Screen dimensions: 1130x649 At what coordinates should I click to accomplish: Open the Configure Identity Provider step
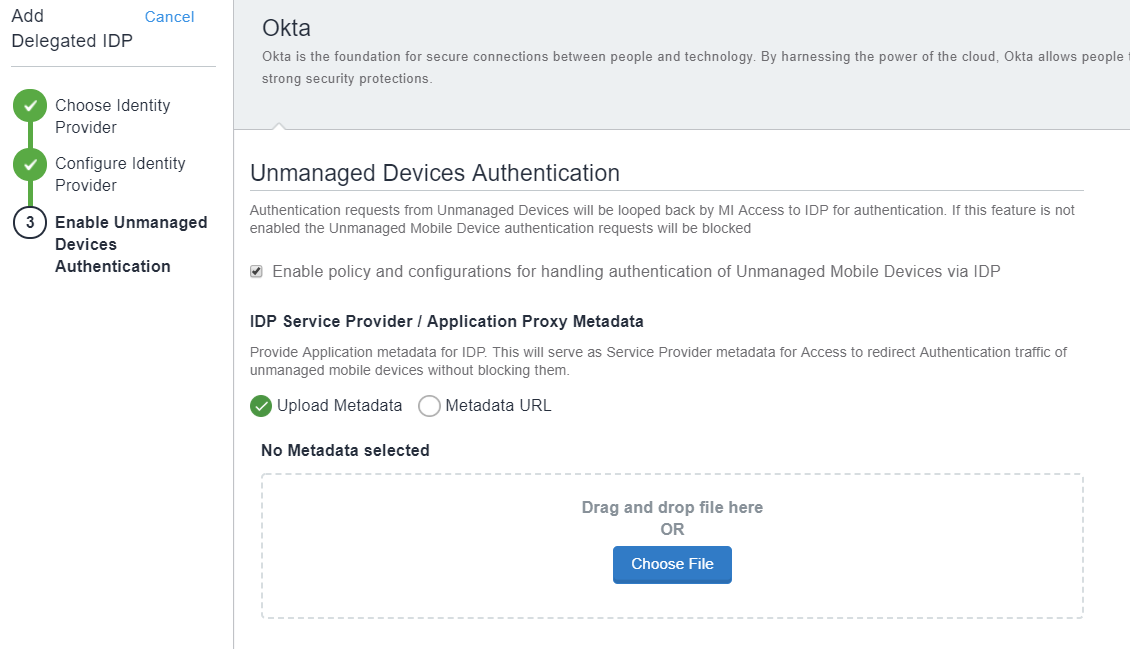(120, 174)
